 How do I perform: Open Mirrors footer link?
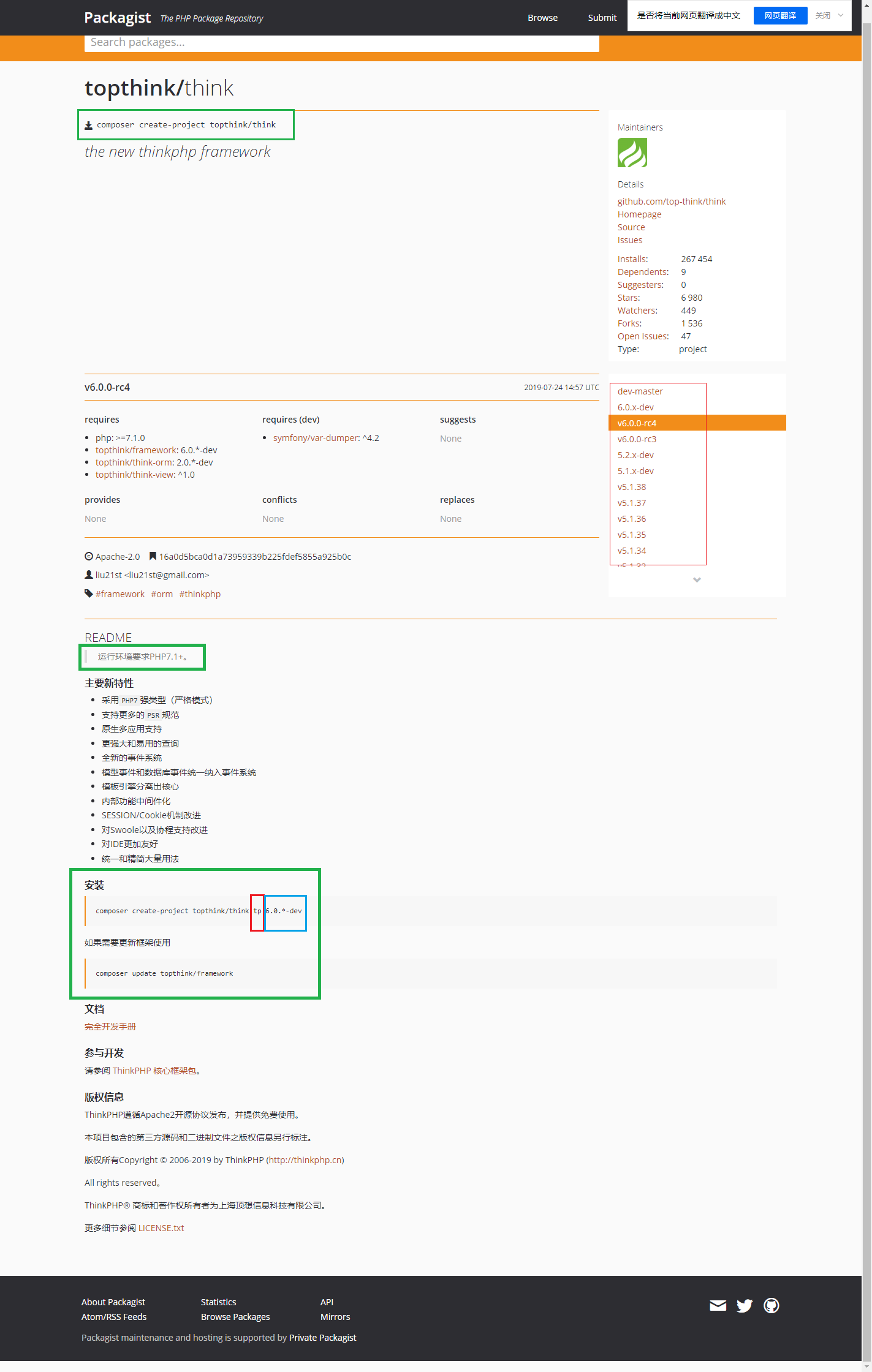(335, 1317)
